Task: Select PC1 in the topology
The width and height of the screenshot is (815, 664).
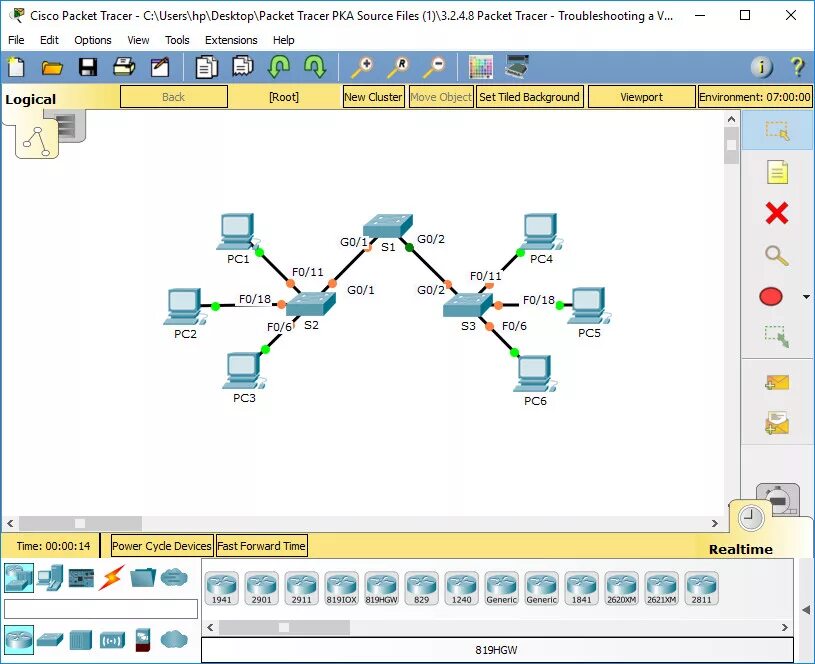Action: 237,232
